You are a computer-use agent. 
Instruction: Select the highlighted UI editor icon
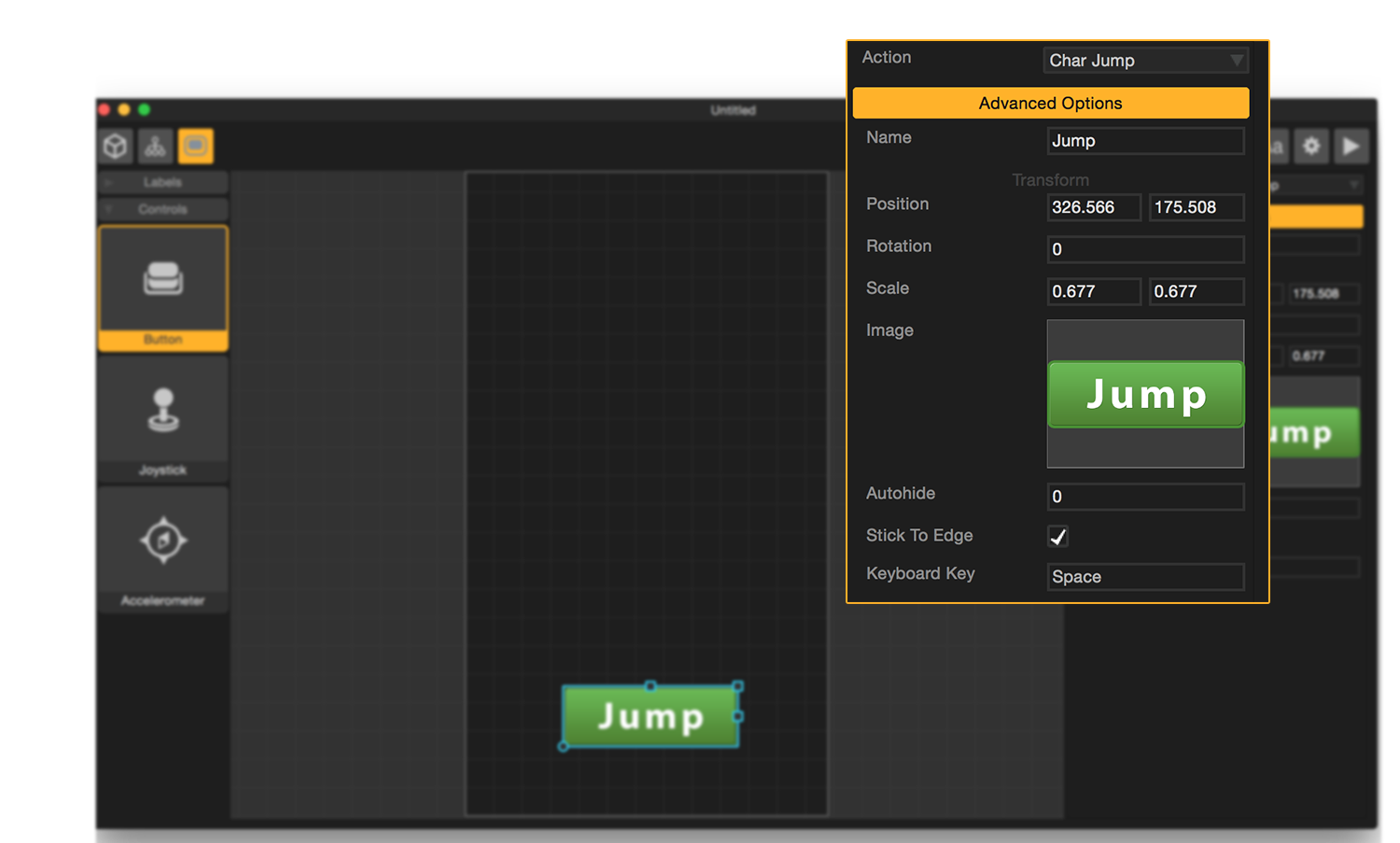coord(196,147)
